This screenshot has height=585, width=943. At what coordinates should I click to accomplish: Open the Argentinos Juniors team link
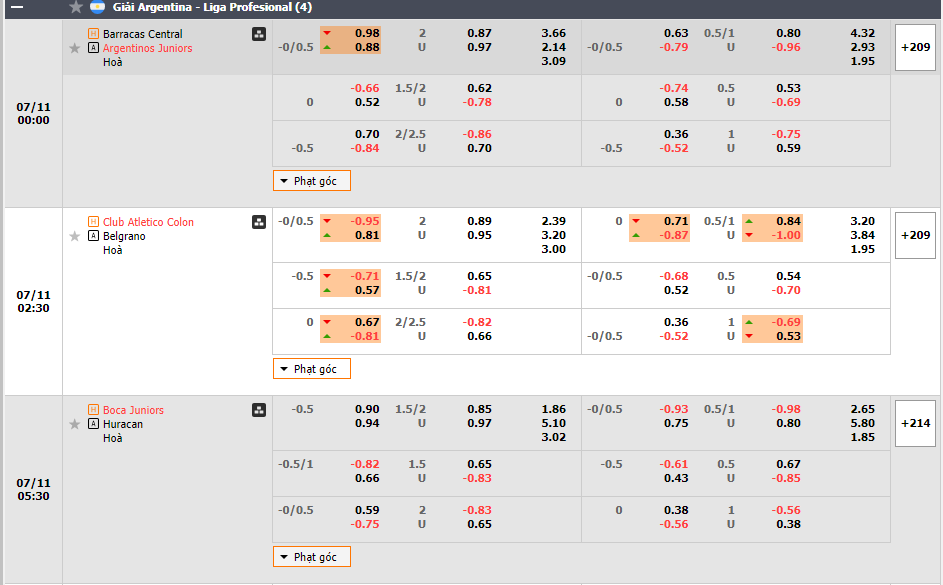pyautogui.click(x=147, y=48)
